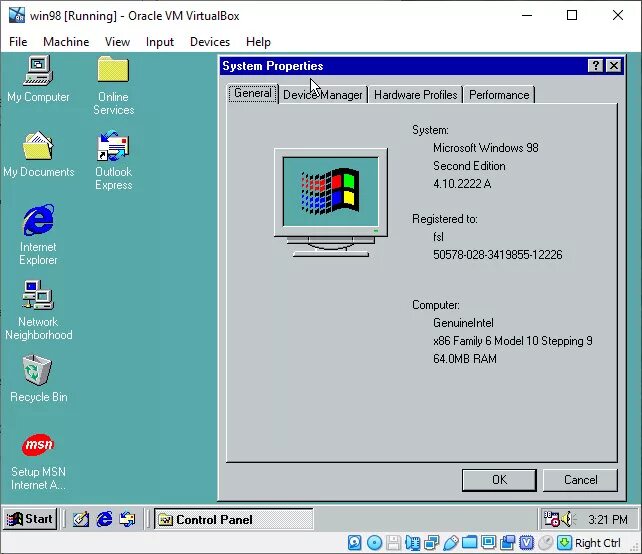This screenshot has height=554, width=642.
Task: Click the "Second Edition" text
Action: point(469,166)
